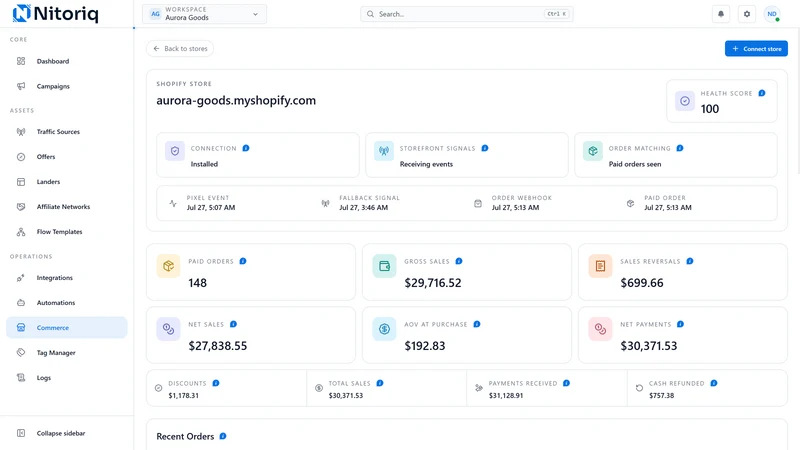
Task: Open the notifications bell
Action: tap(721, 14)
